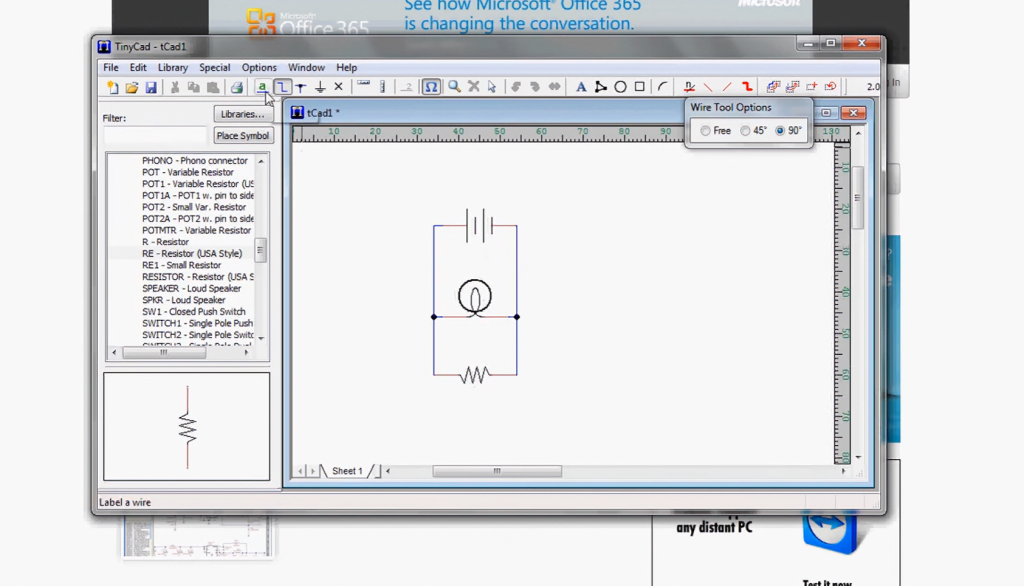The width and height of the screenshot is (1024, 586).
Task: Enable 90 degree wire routing
Action: coord(780,130)
